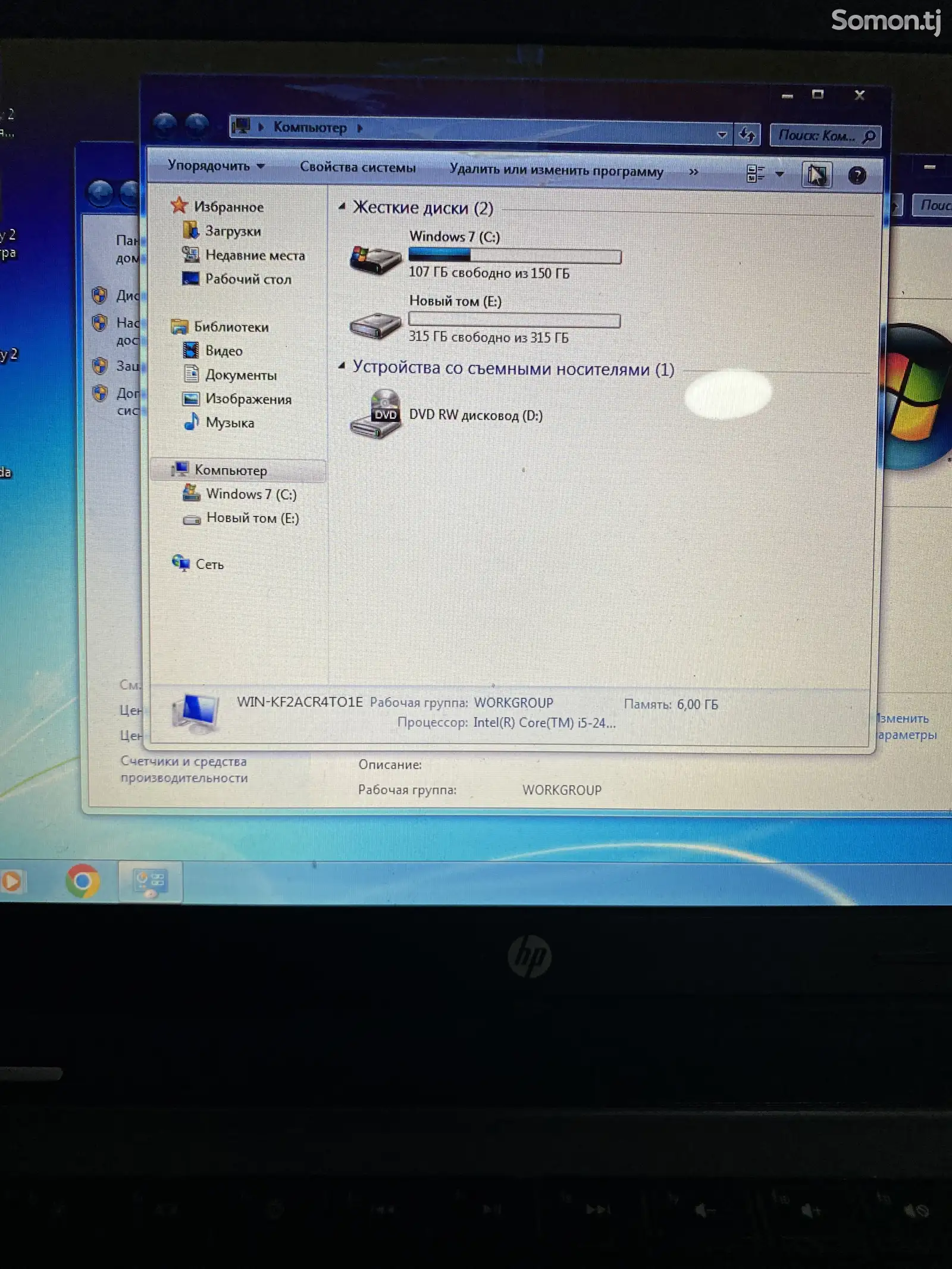Click "107 ГБ свободно из 150 ГБ" text
Screen dimensions: 952x1269
point(489,273)
